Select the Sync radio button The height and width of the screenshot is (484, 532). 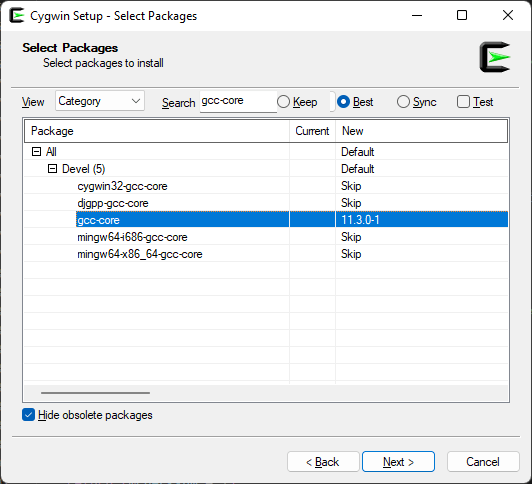tap(403, 102)
